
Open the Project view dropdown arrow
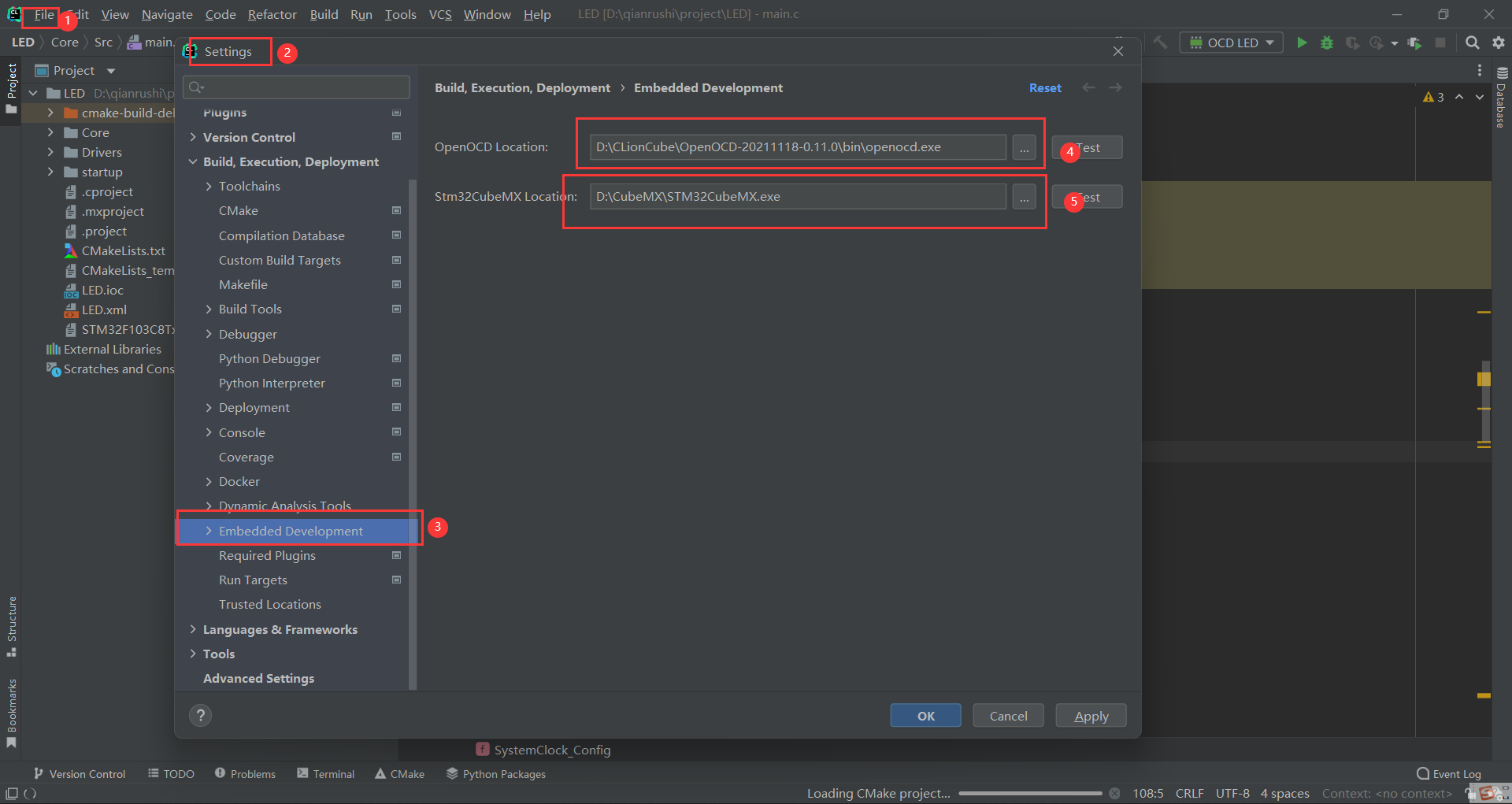pyautogui.click(x=111, y=71)
